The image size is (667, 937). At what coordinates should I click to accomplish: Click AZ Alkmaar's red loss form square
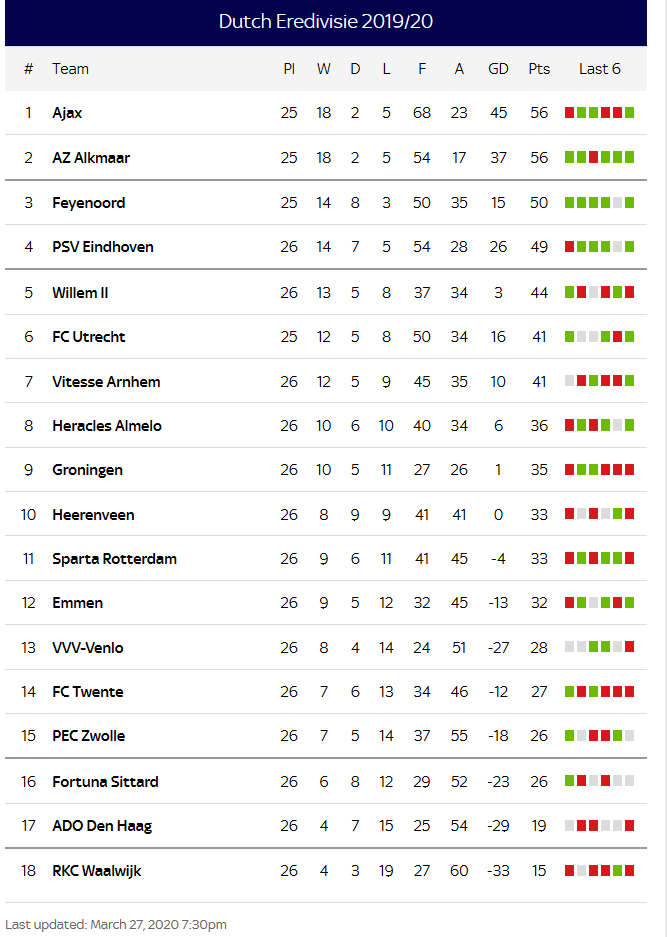point(593,157)
